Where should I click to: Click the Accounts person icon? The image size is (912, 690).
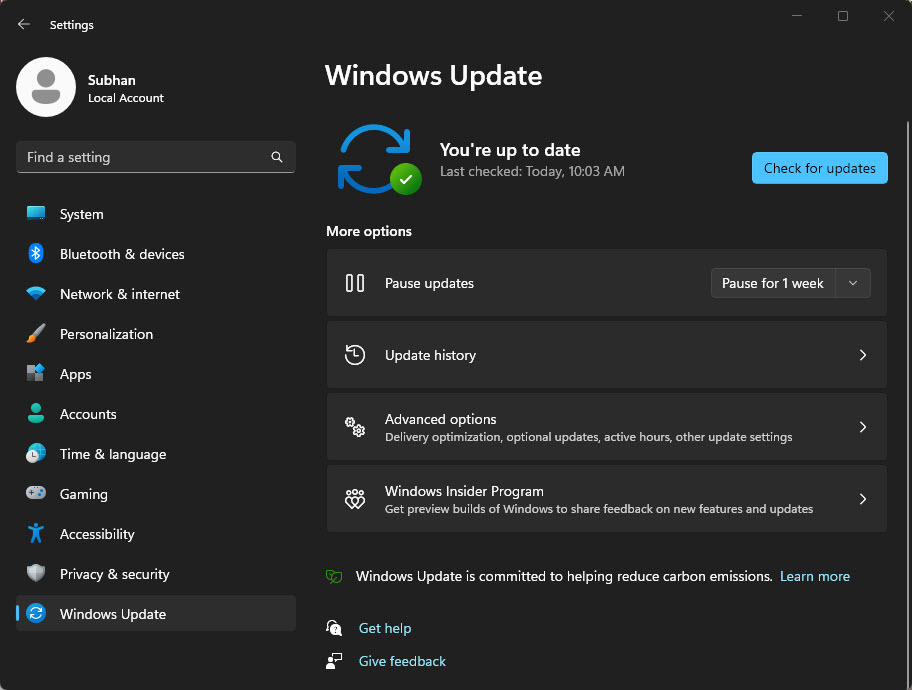pyautogui.click(x=36, y=413)
